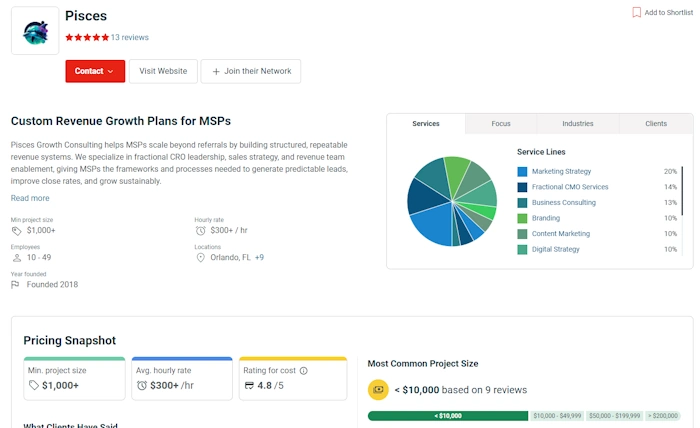The height and width of the screenshot is (428, 700).
Task: Open the Marketing Strategy service link
Action: [x=561, y=171]
